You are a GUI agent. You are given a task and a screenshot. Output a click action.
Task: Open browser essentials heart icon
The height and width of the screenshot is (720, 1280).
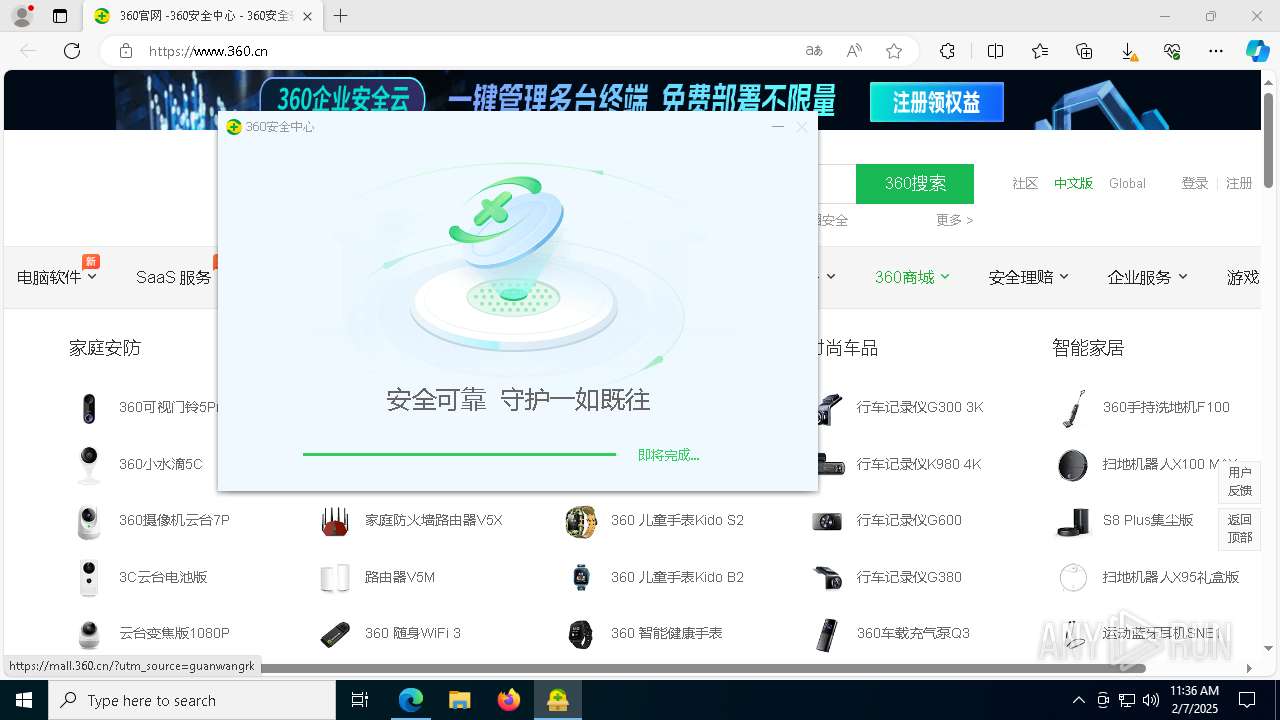[1172, 51]
